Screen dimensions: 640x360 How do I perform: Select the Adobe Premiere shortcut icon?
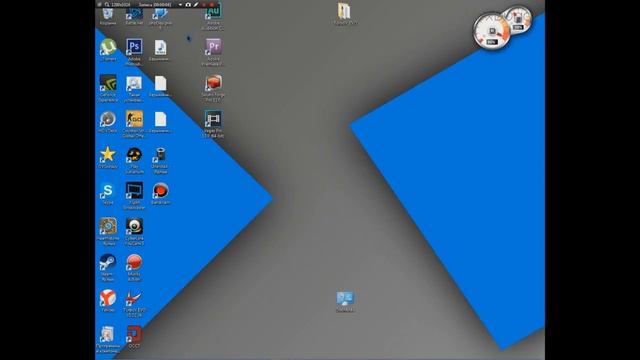(x=213, y=47)
